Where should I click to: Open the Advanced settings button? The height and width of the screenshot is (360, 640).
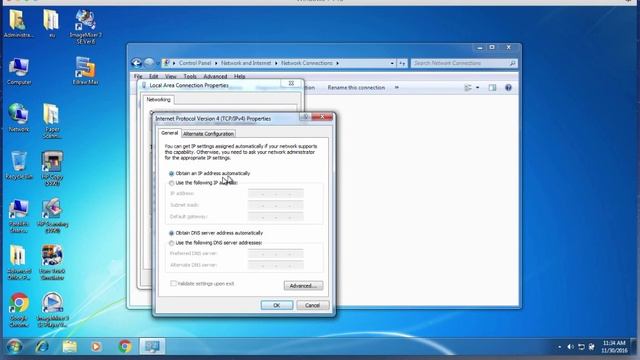(303, 286)
